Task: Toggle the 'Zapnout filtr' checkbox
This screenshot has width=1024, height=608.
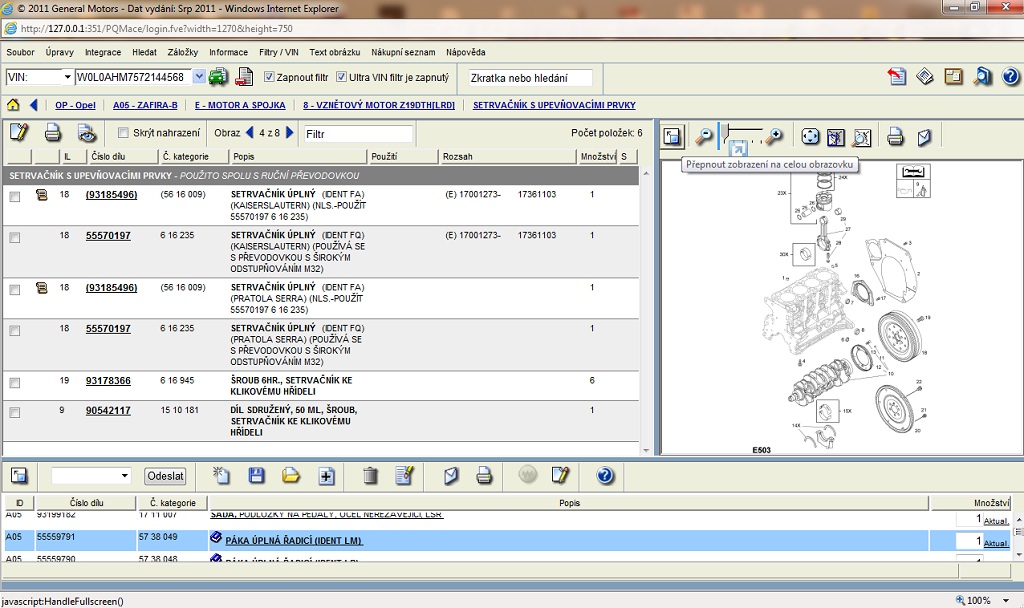Action: tap(269, 77)
